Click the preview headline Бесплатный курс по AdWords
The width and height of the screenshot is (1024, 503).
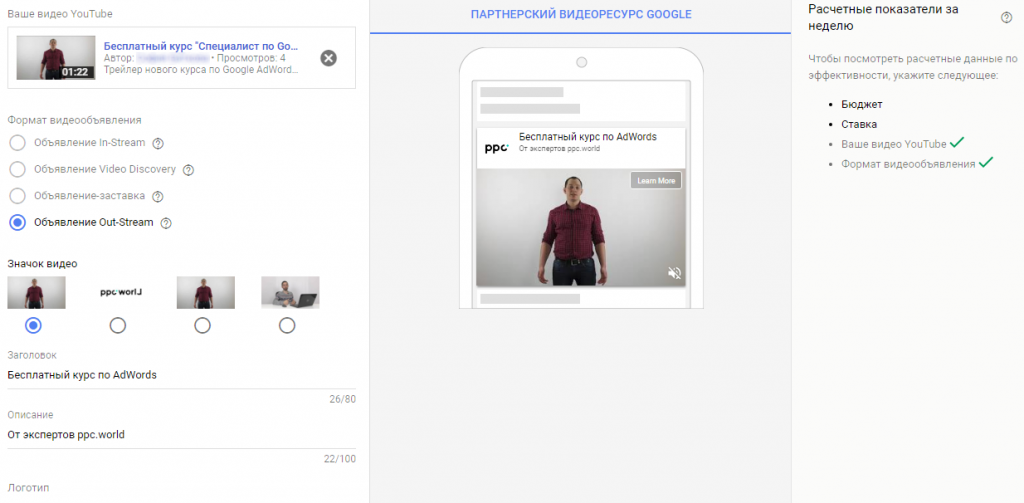(588, 137)
